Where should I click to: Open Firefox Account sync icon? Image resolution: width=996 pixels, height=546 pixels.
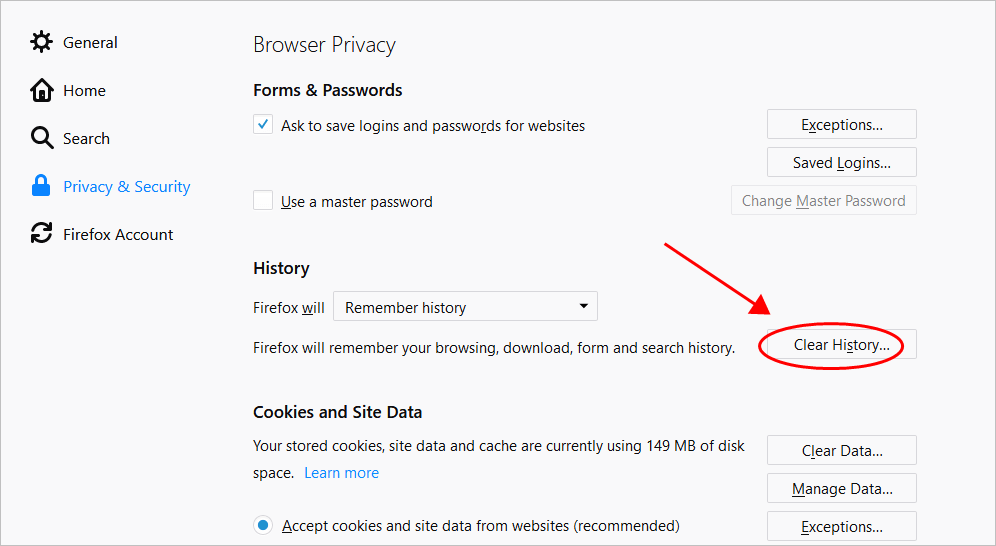[41, 233]
